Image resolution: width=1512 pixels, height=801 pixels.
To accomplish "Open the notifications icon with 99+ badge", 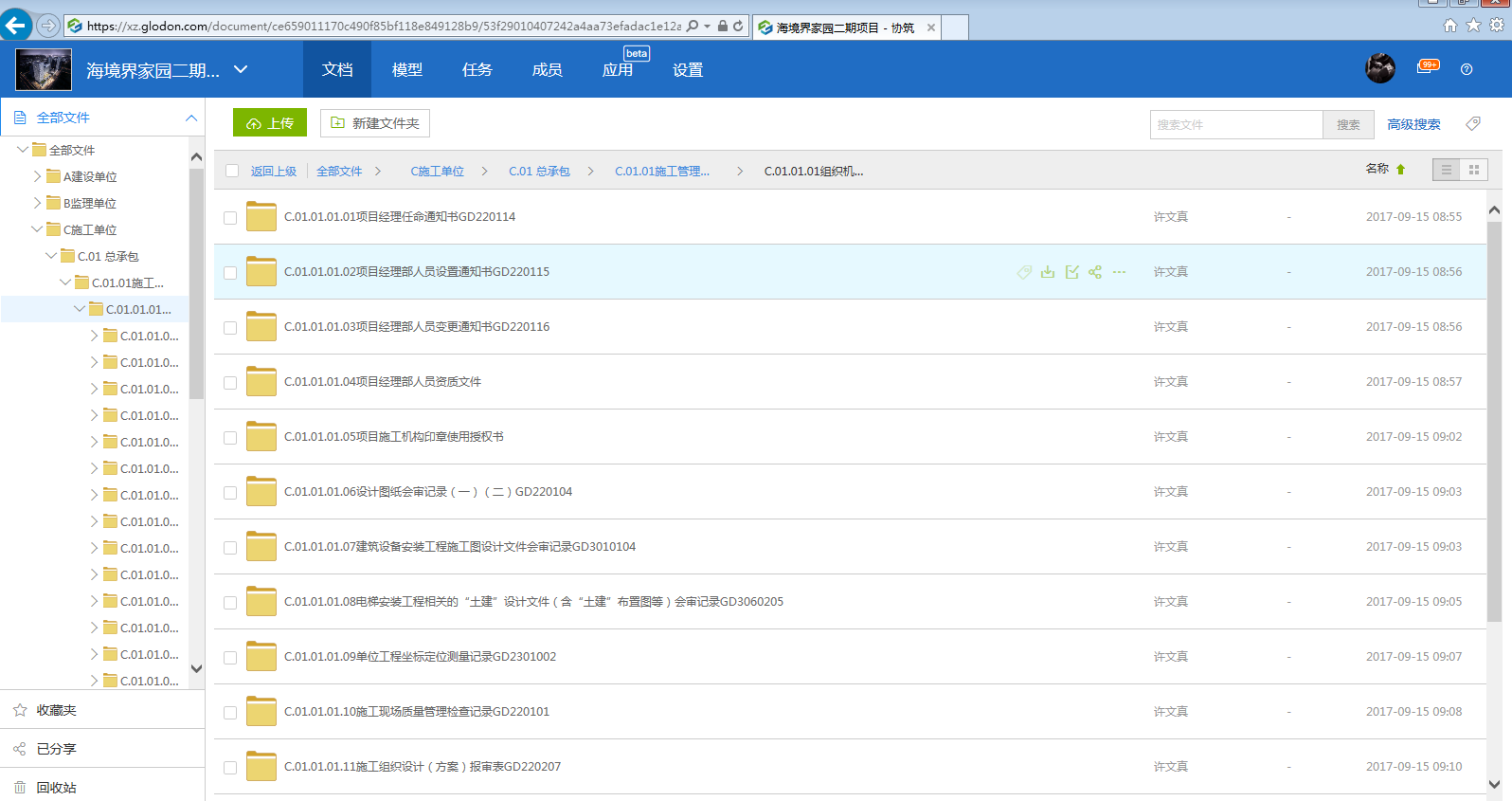I will [x=1427, y=67].
